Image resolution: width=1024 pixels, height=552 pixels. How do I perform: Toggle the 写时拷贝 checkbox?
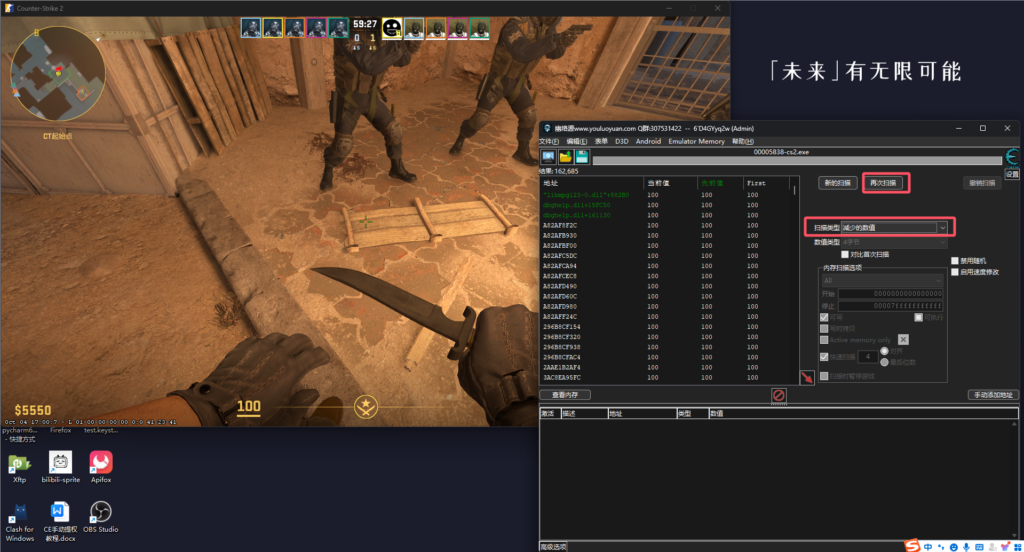click(824, 329)
